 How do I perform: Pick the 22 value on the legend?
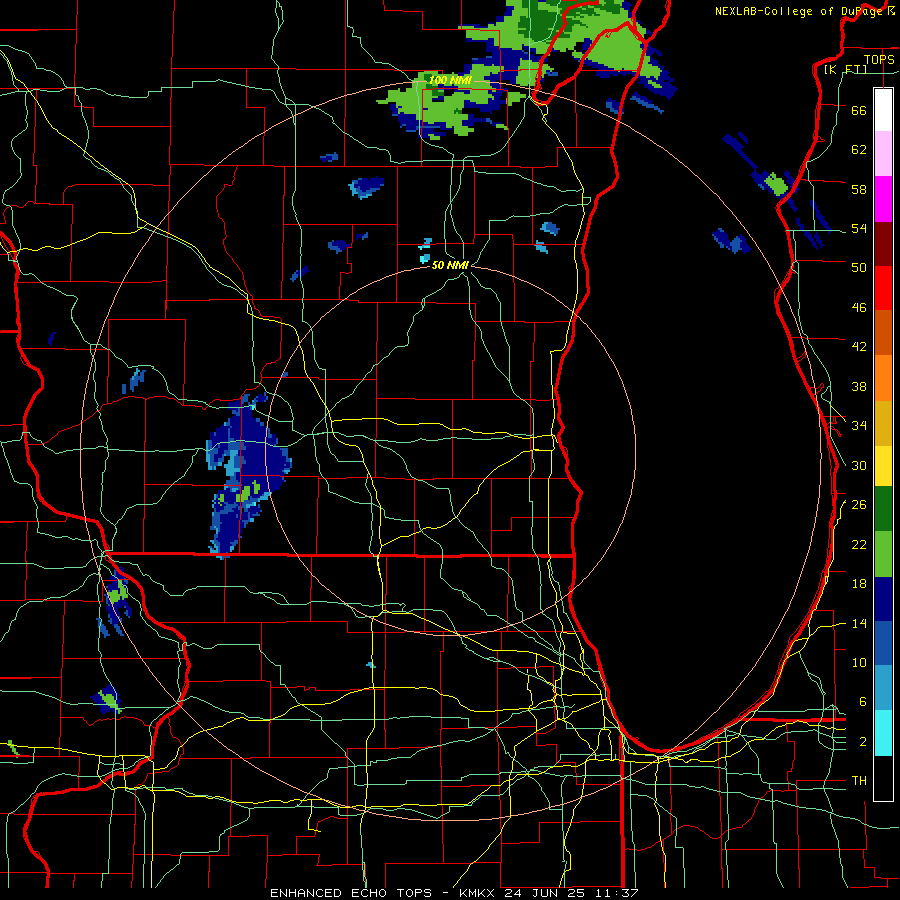pos(859,544)
